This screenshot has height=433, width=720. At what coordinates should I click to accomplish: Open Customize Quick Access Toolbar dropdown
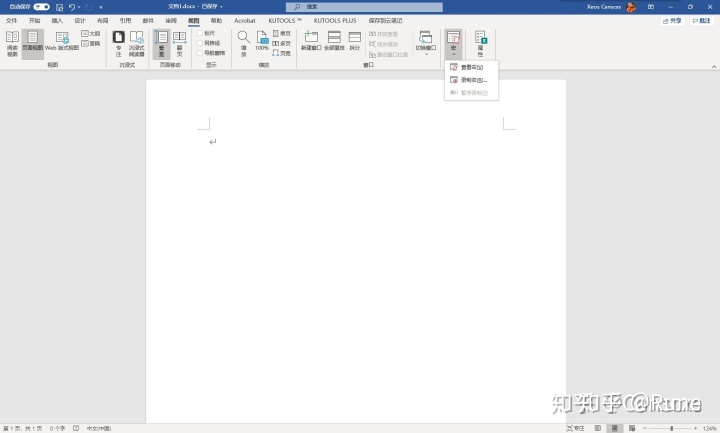click(x=101, y=7)
